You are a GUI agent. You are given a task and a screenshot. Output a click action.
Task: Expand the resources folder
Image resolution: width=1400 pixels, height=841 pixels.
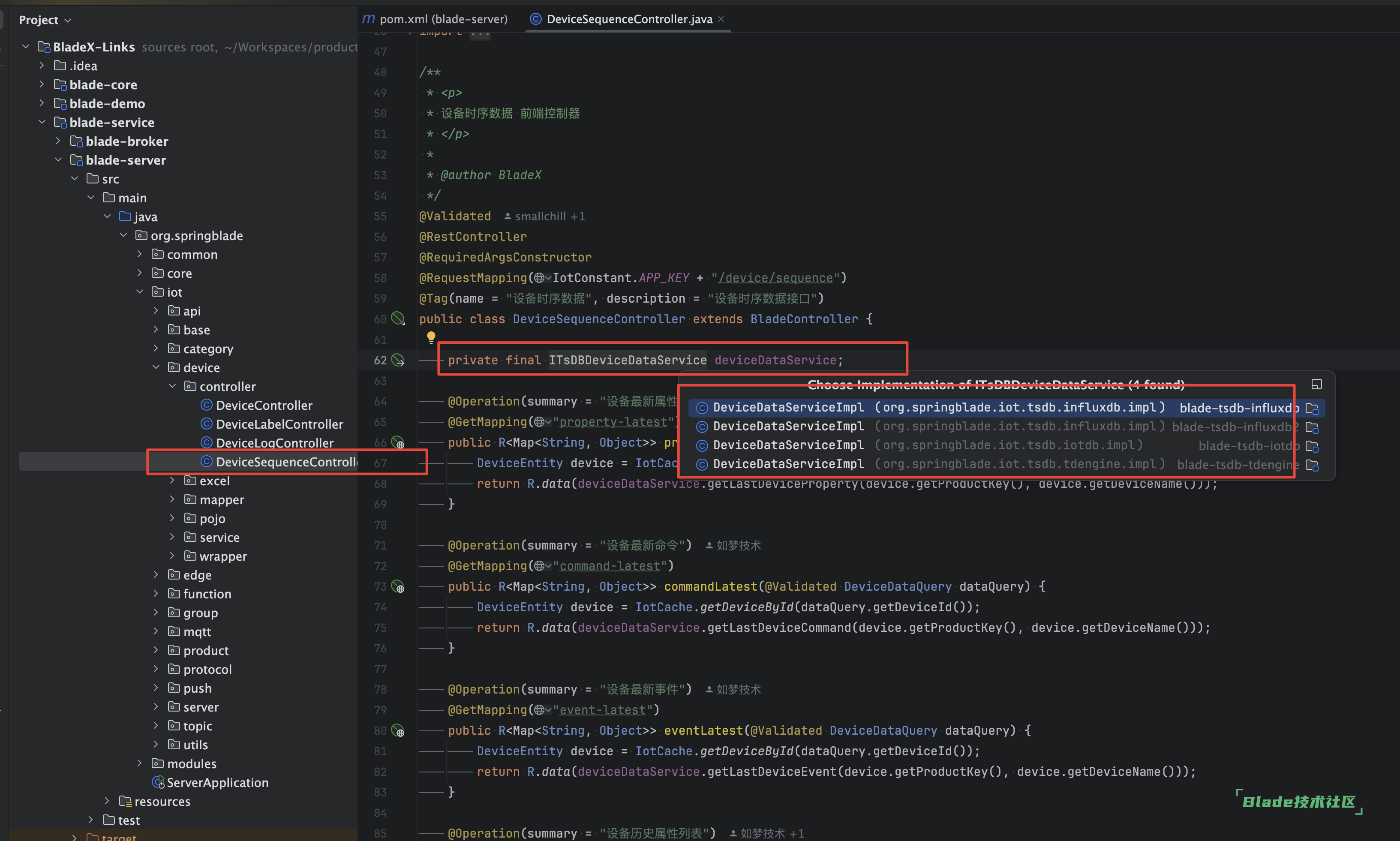(107, 801)
